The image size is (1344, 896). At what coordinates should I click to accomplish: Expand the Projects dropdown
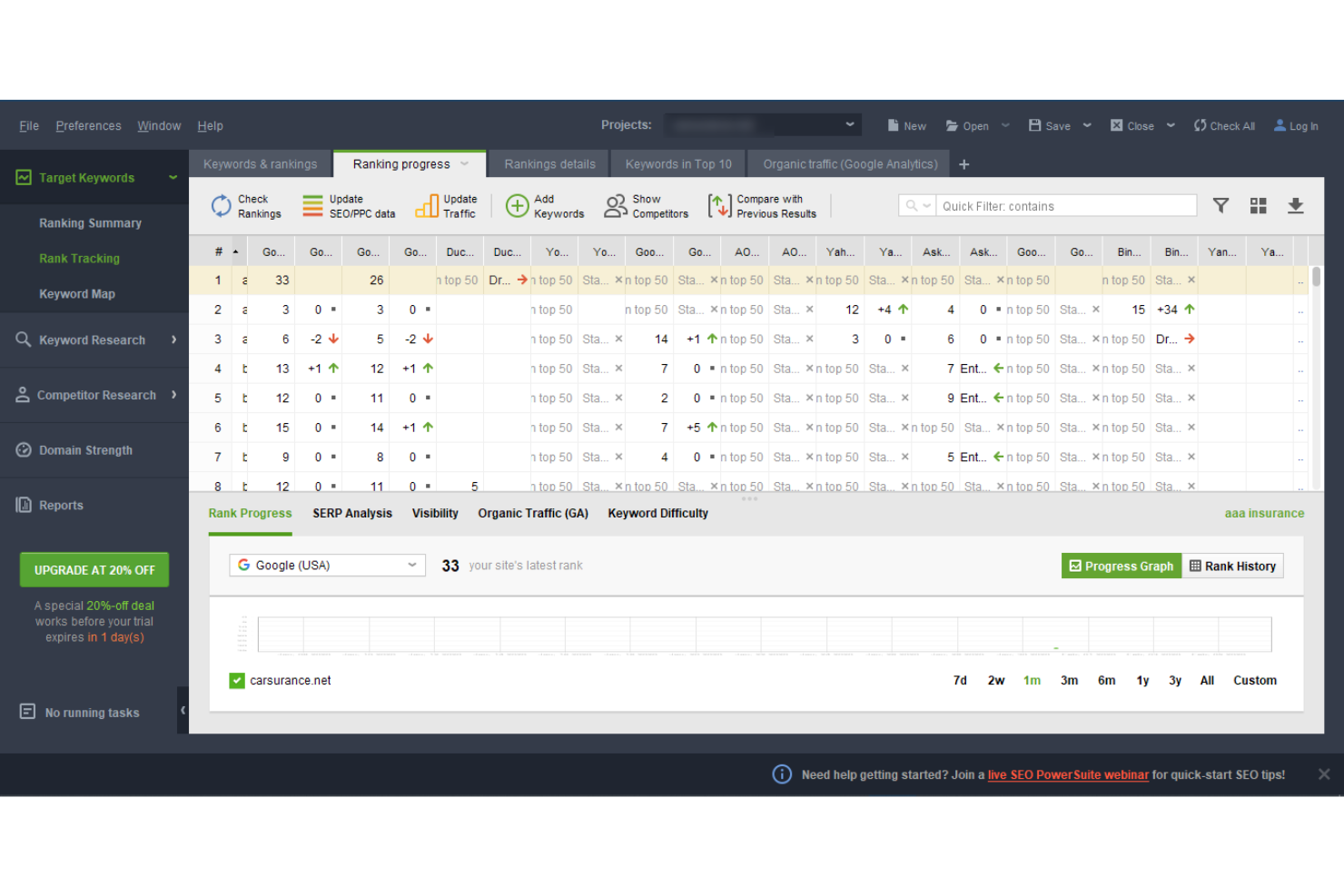pos(849,124)
